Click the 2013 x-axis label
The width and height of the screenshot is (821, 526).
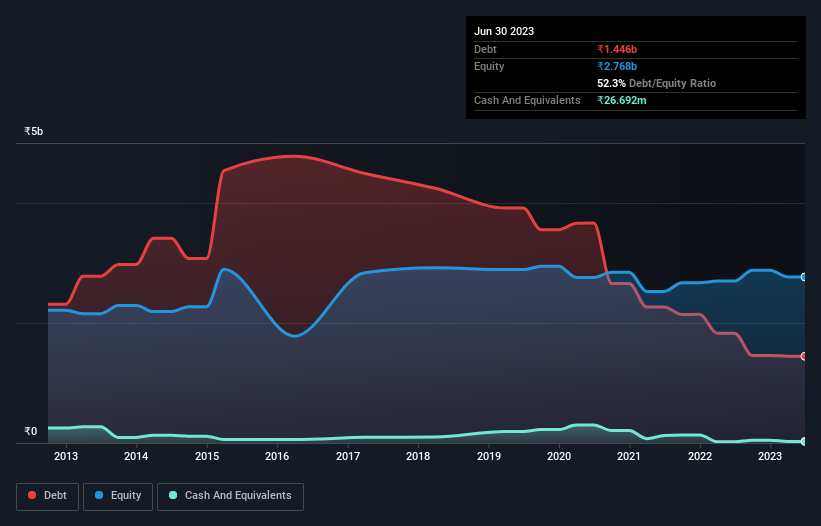[66, 456]
